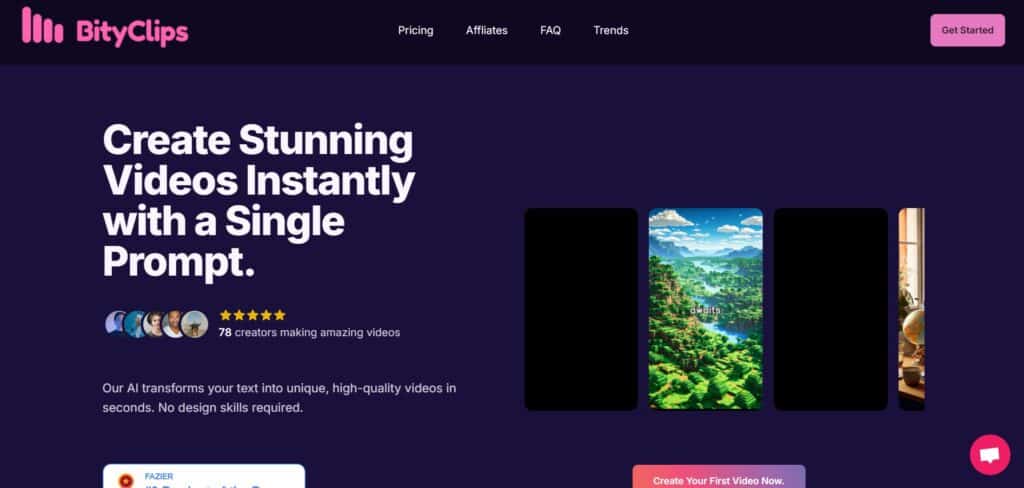Open the partially visible globe video preview

(x=912, y=309)
